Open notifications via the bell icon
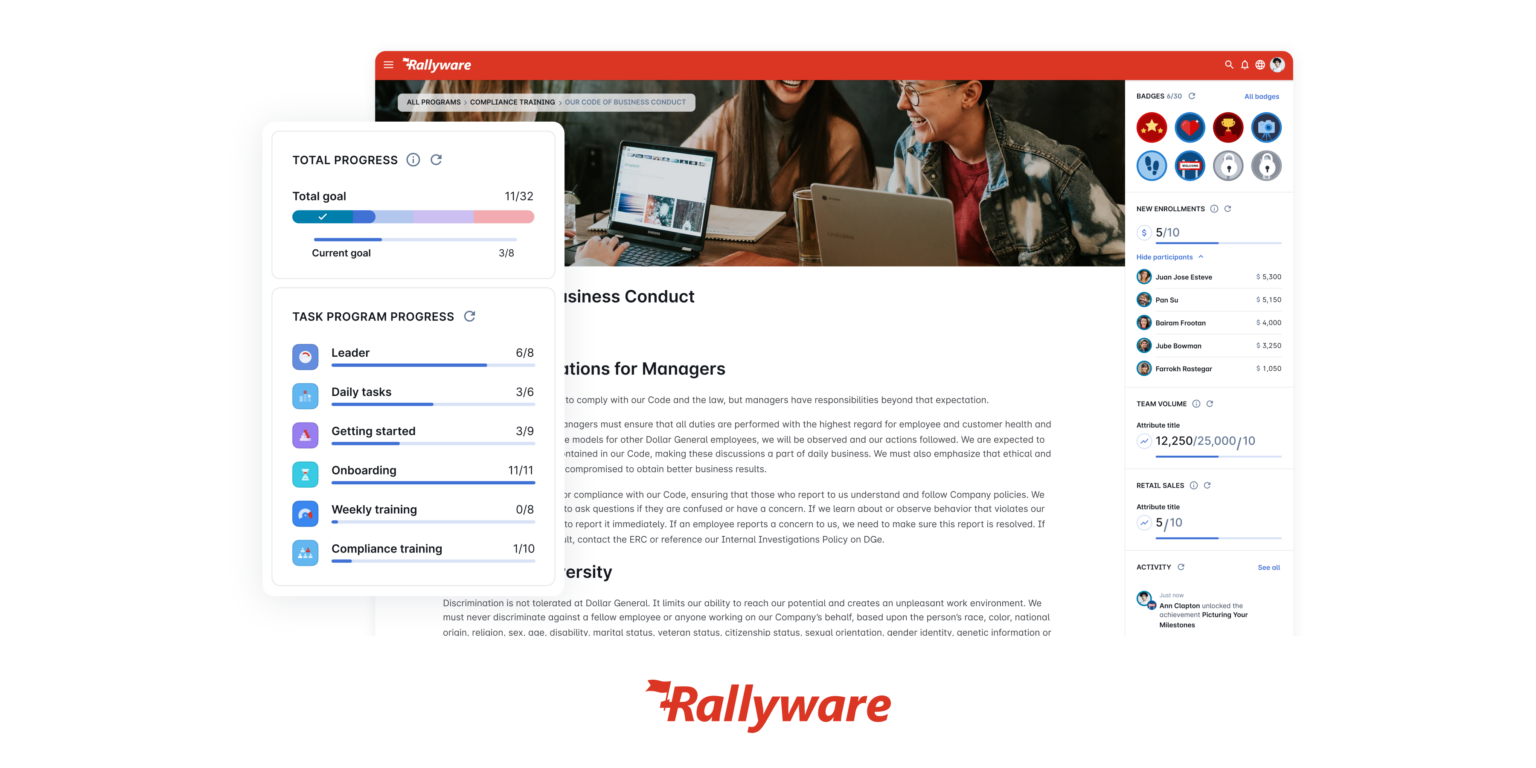Viewport: 1536px width, 768px height. pos(1244,64)
